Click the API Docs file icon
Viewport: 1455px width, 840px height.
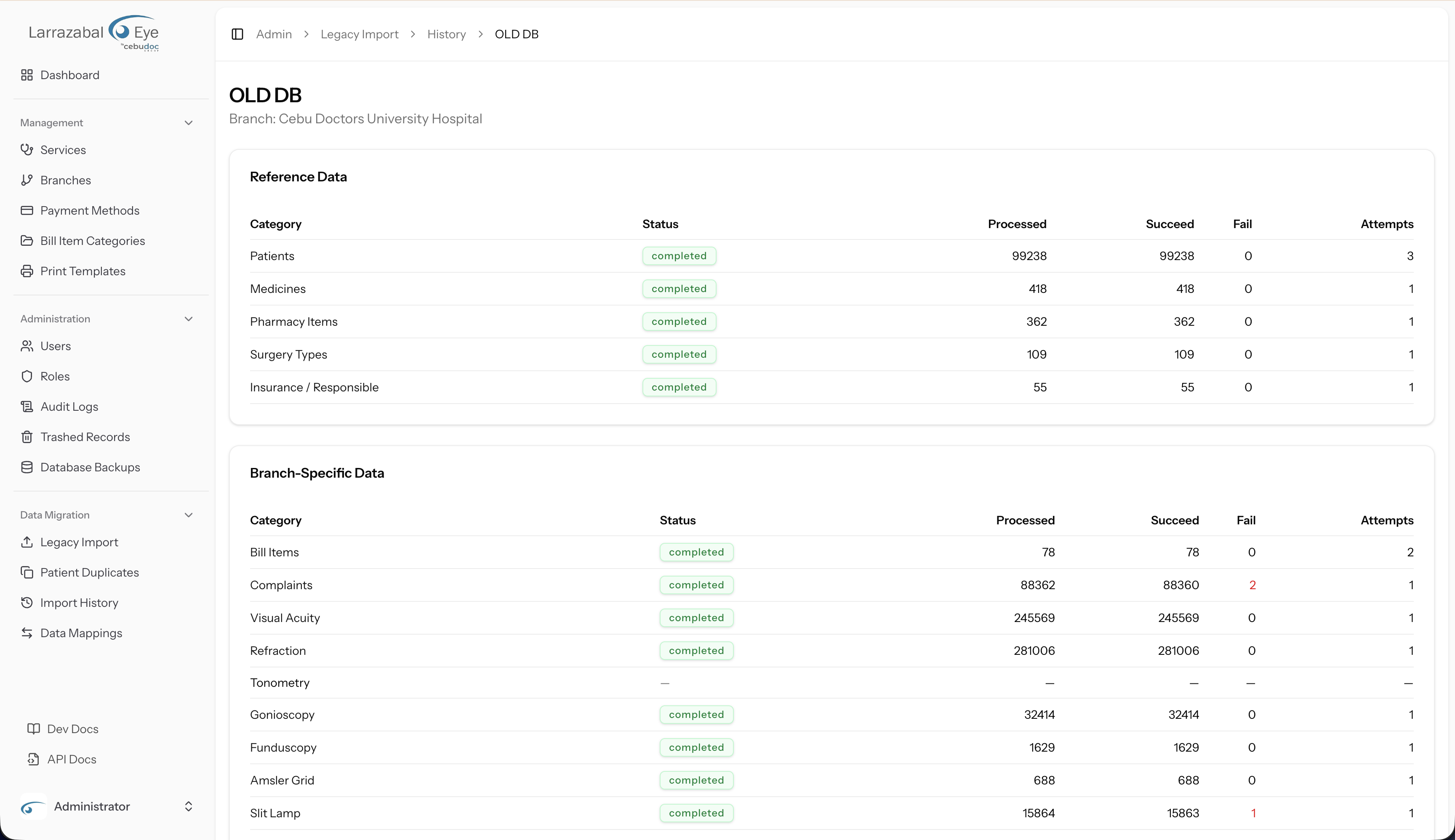pyautogui.click(x=34, y=759)
